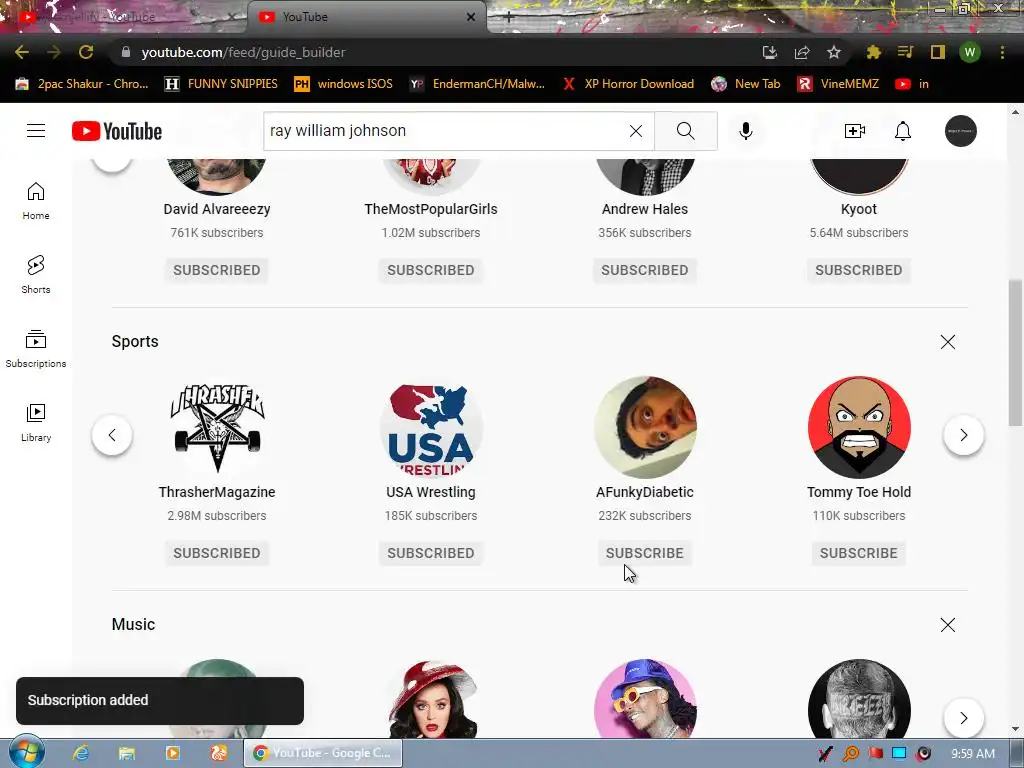Open Kyoot channel name
The height and width of the screenshot is (768, 1024).
859,209
